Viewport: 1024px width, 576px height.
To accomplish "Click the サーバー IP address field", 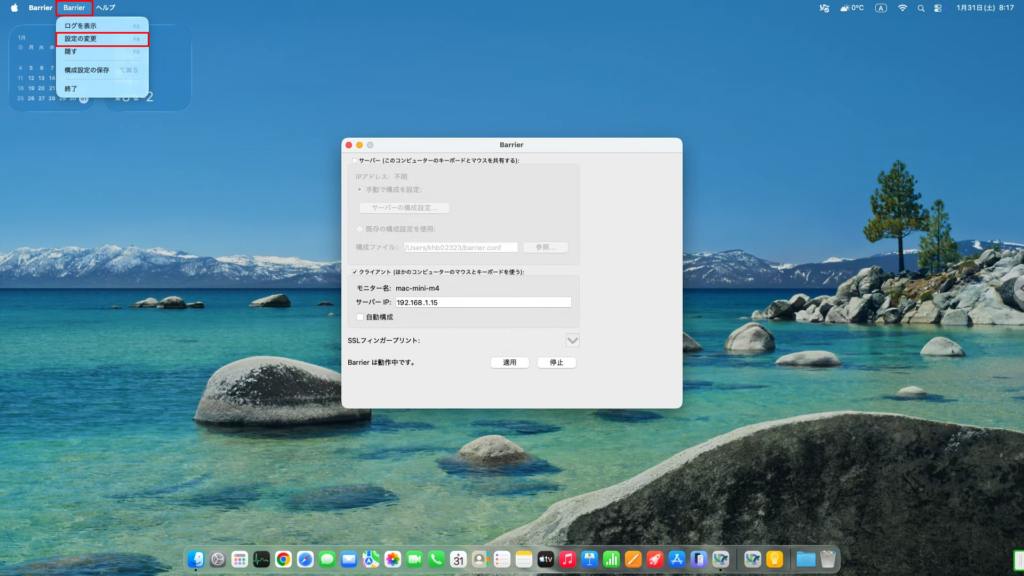I will click(x=482, y=302).
